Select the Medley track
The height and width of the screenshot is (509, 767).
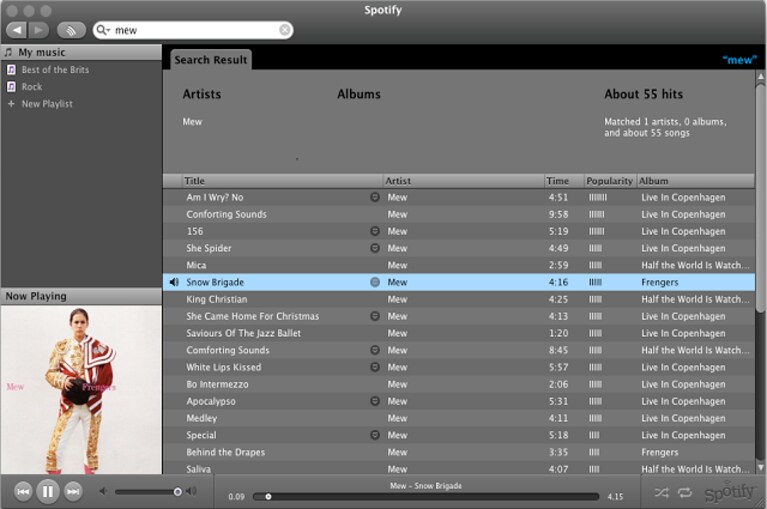click(x=458, y=419)
